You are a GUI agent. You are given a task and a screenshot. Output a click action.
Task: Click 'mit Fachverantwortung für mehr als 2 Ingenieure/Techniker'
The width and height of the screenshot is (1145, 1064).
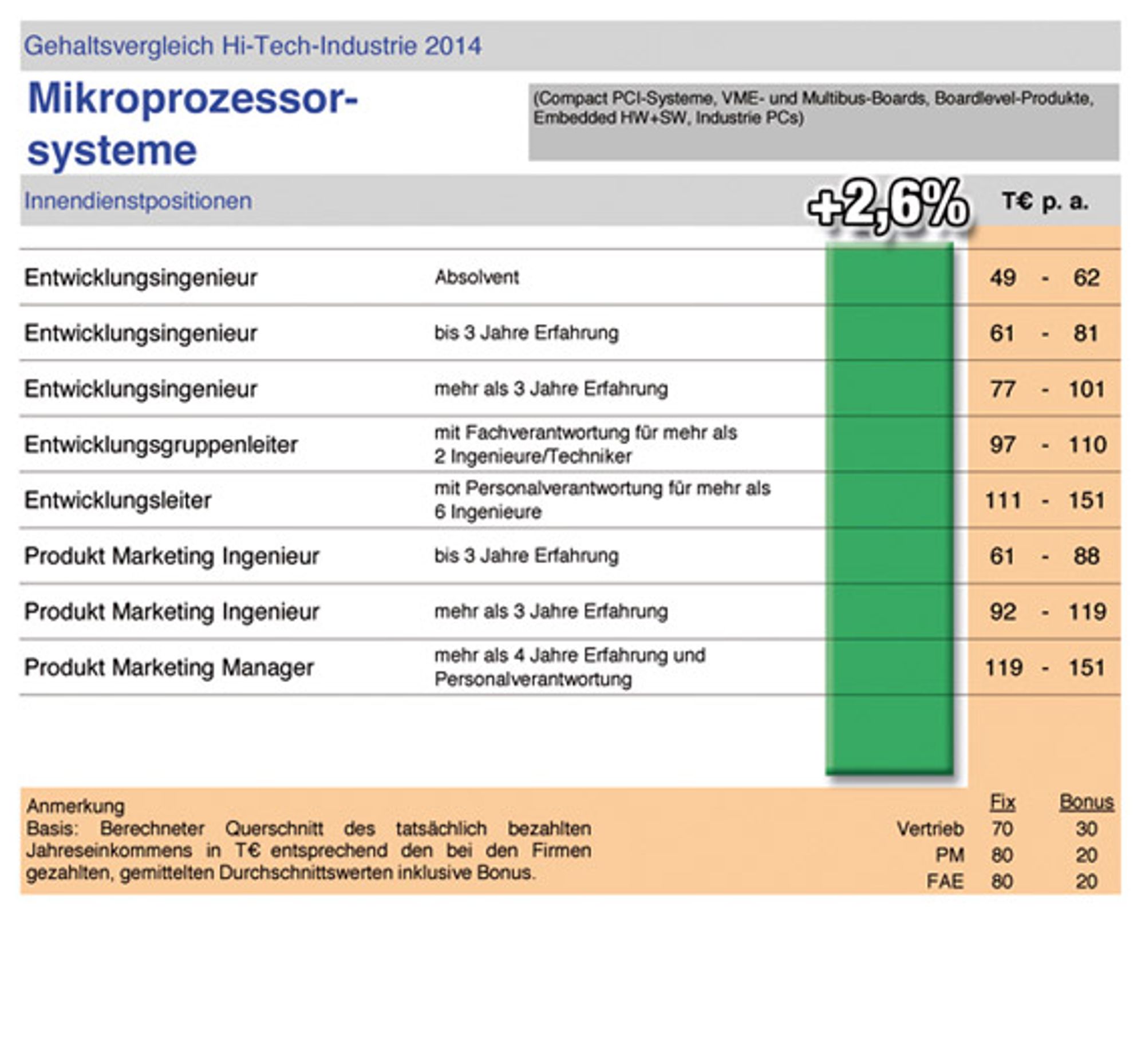click(x=586, y=445)
